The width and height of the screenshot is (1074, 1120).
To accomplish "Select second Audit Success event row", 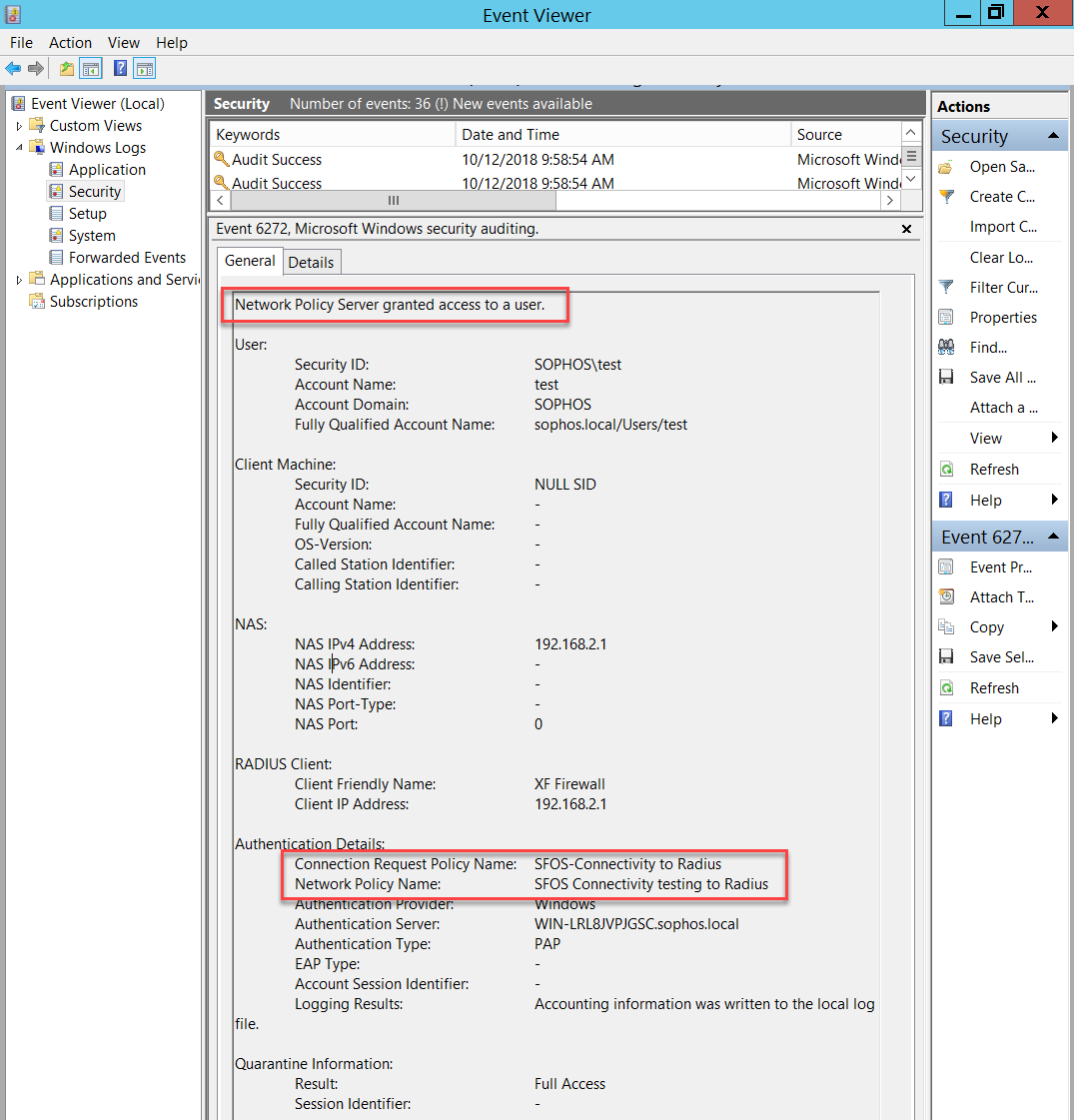I will pyautogui.click(x=556, y=183).
